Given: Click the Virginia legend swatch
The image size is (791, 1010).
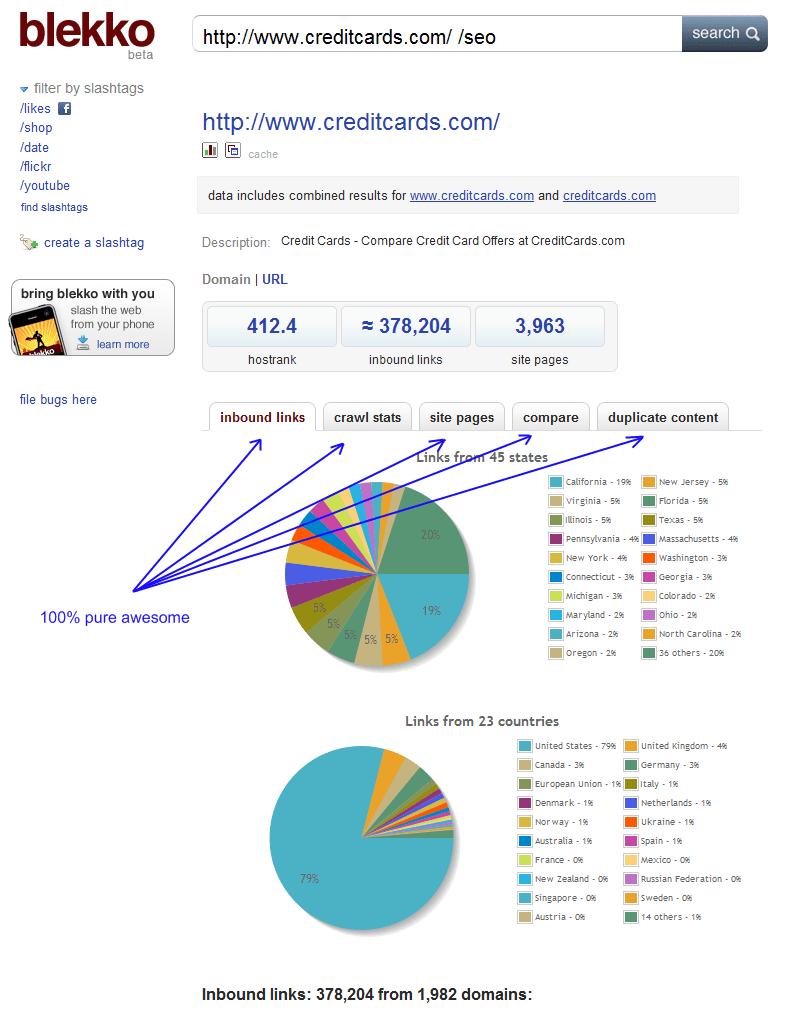Looking at the screenshot, I should [556, 501].
